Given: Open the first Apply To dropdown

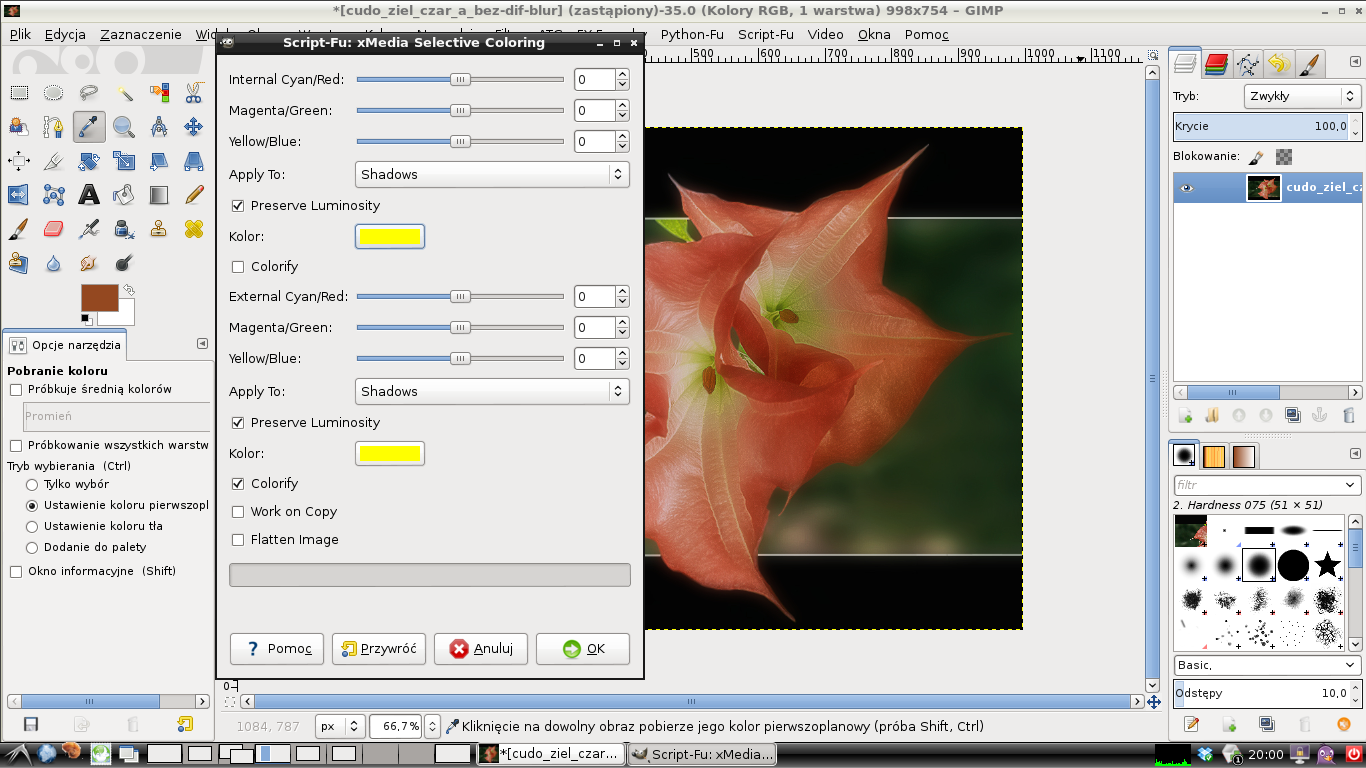Looking at the screenshot, I should click(x=492, y=174).
